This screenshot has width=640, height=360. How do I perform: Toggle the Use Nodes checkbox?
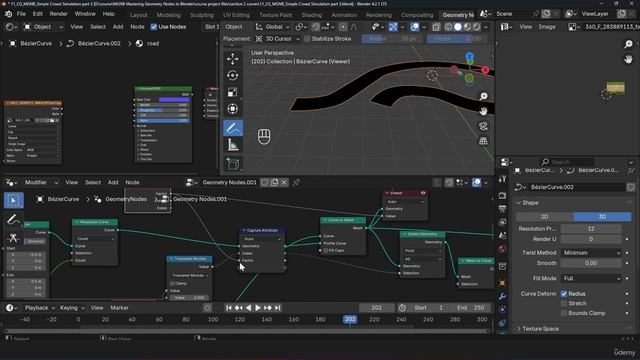point(154,27)
